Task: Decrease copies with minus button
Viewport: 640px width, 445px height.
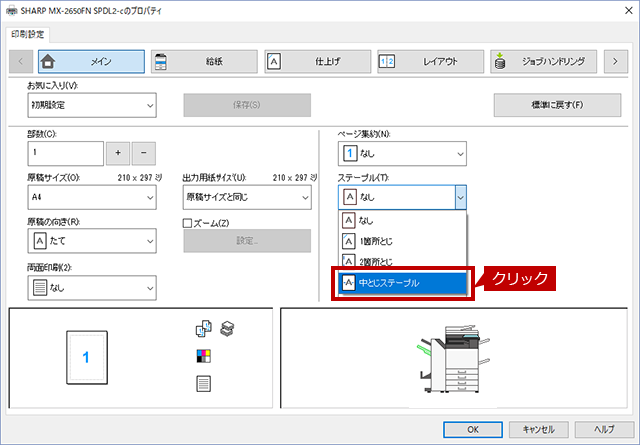Action: click(144, 154)
